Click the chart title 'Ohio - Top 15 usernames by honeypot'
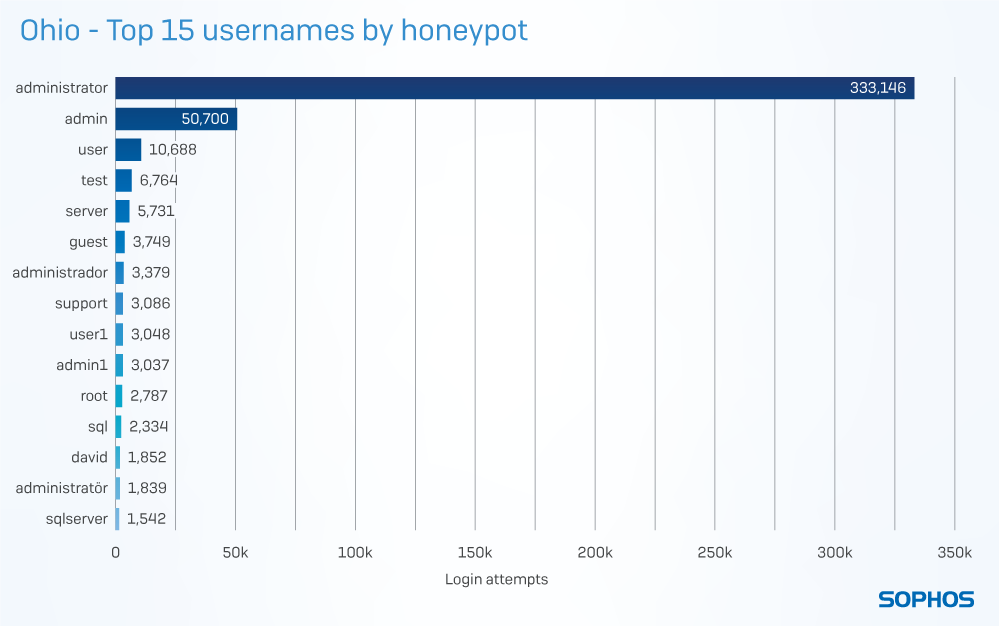The image size is (1000, 626). point(274,31)
